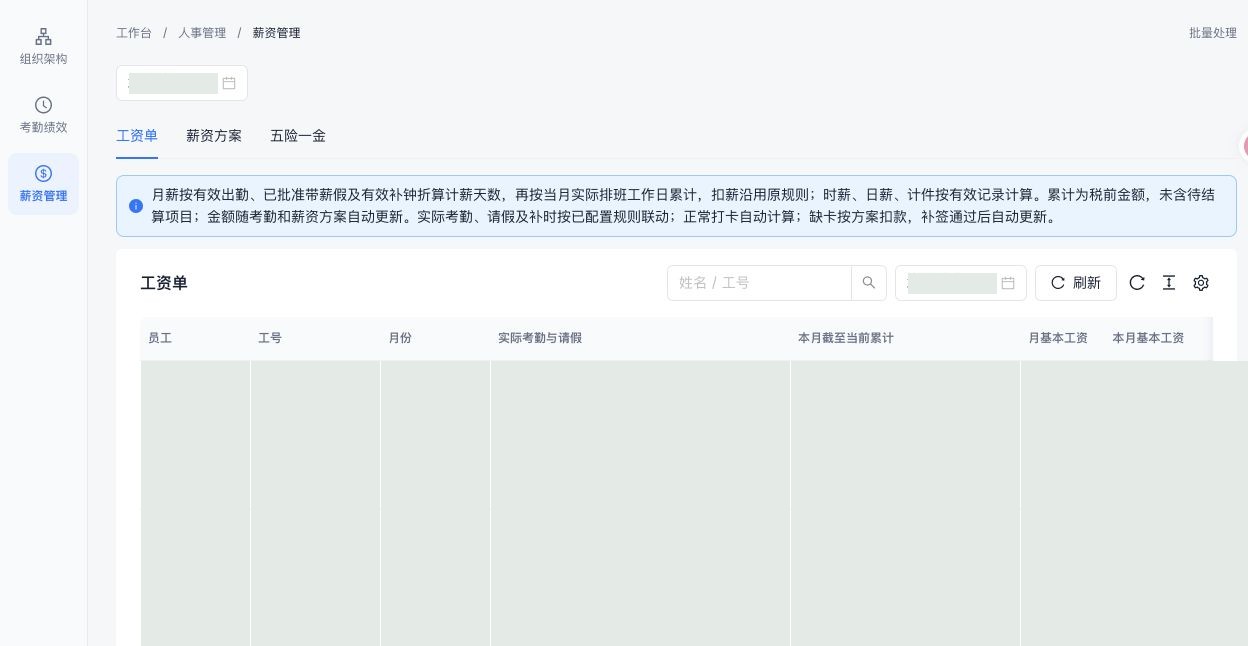1248x646 pixels.
Task: Go to 人事管理 breadcrumb
Action: (202, 33)
